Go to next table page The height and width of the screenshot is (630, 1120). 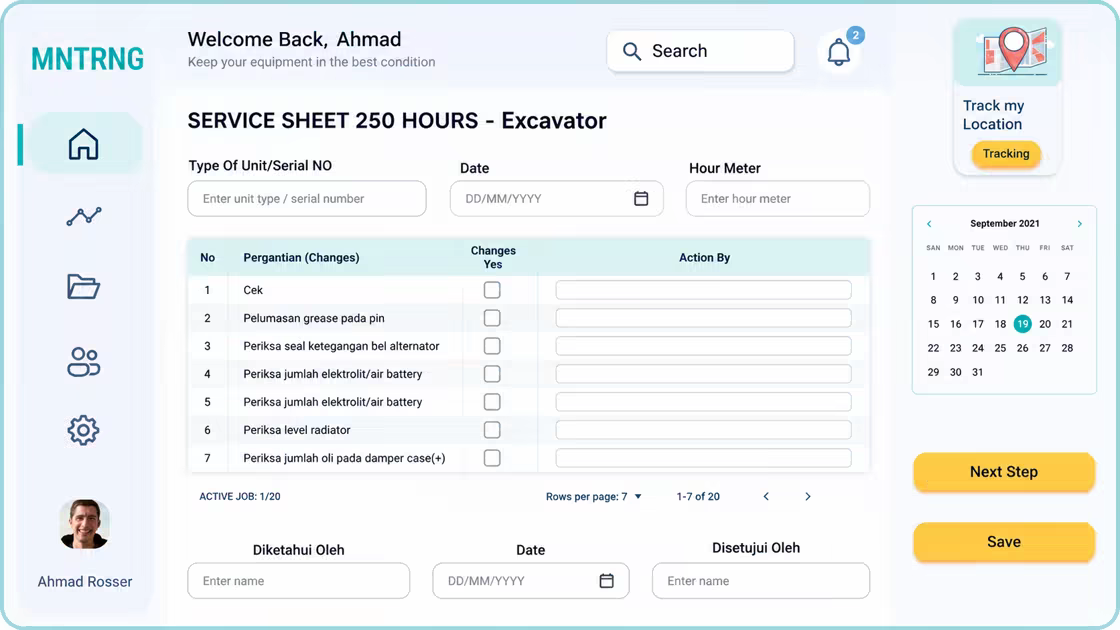[x=808, y=496]
